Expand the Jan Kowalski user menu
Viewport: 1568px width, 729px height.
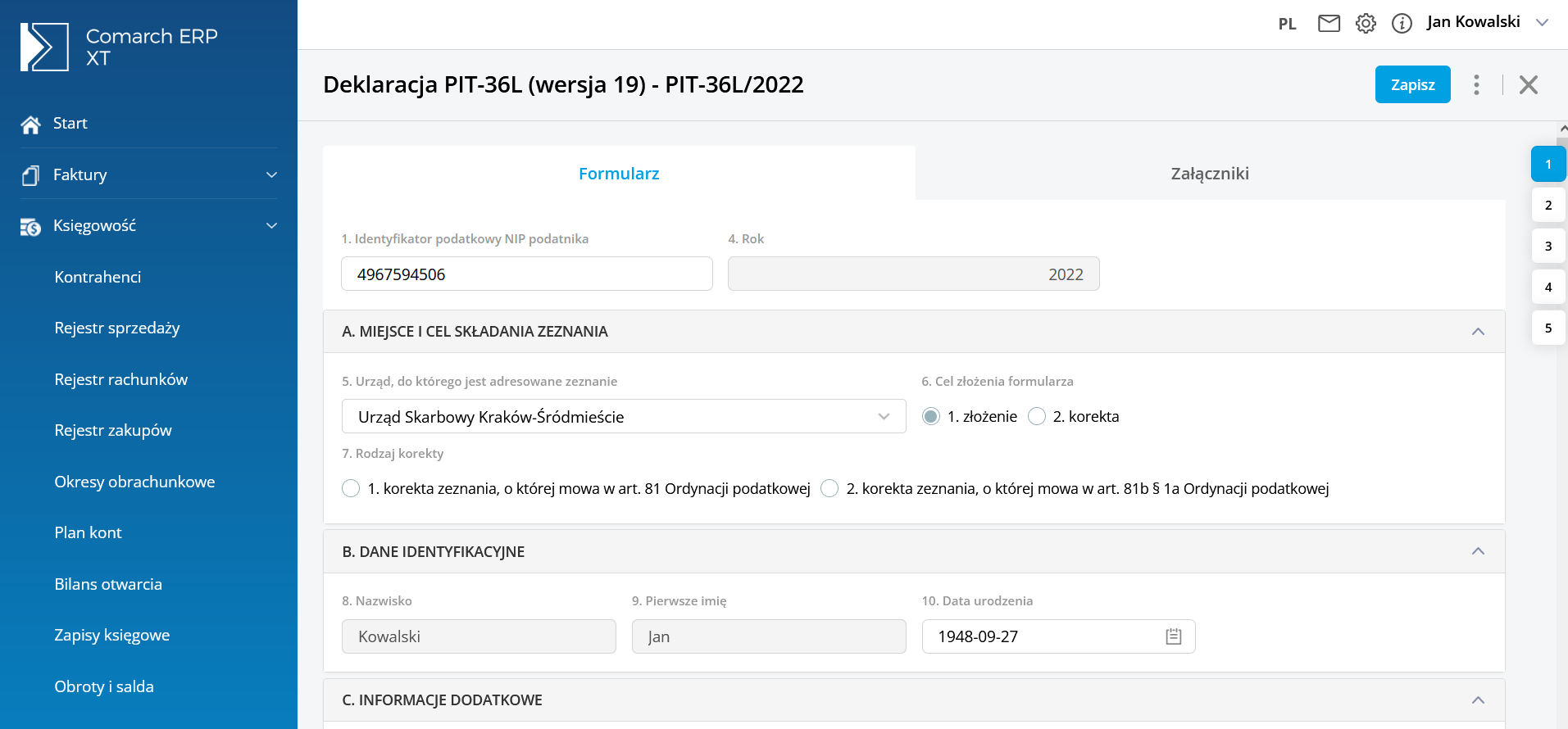click(1542, 23)
